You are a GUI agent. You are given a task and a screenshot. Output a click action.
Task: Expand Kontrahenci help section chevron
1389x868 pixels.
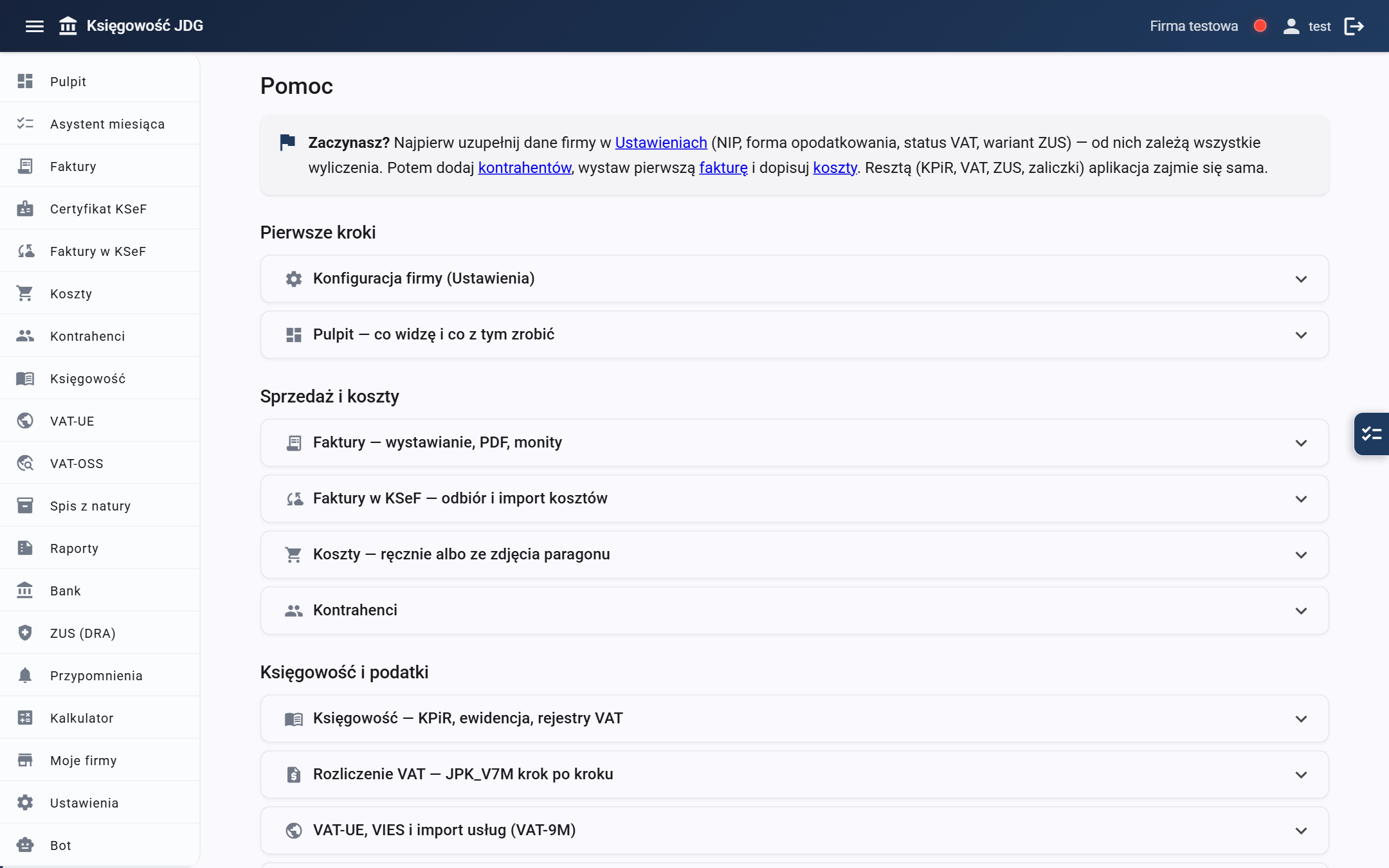click(x=1301, y=611)
